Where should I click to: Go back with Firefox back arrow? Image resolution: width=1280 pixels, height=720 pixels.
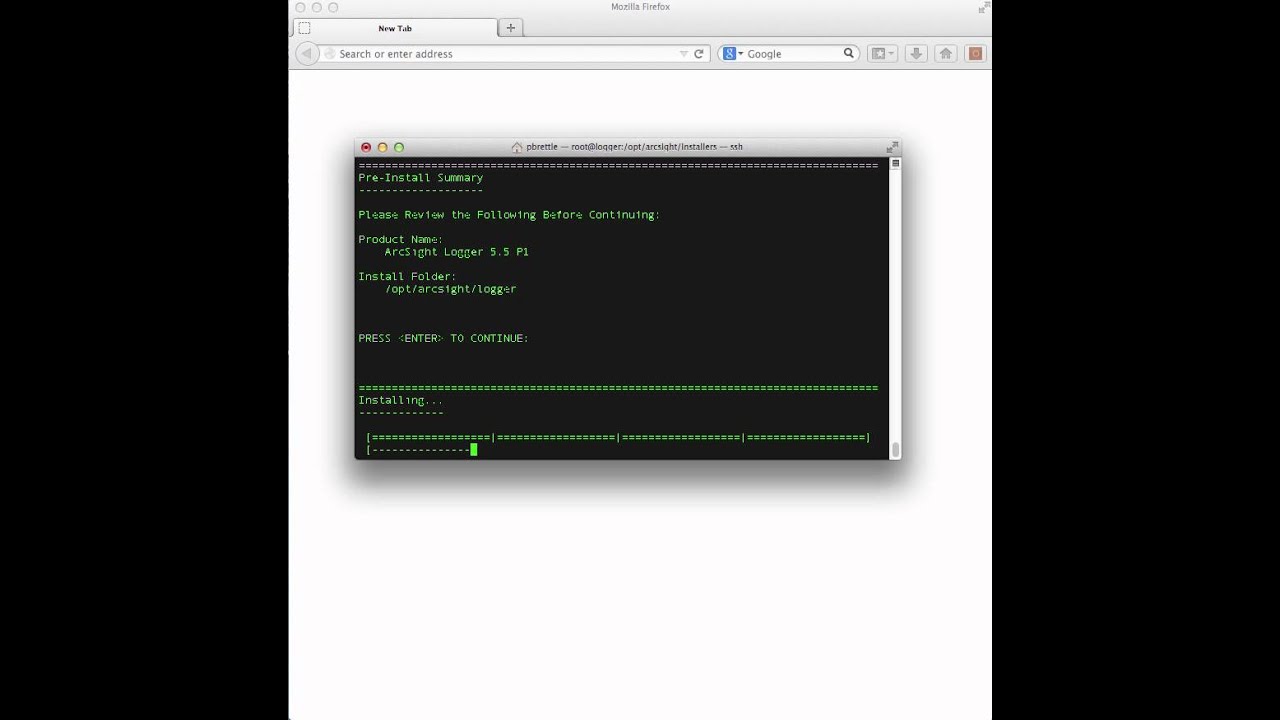307,54
